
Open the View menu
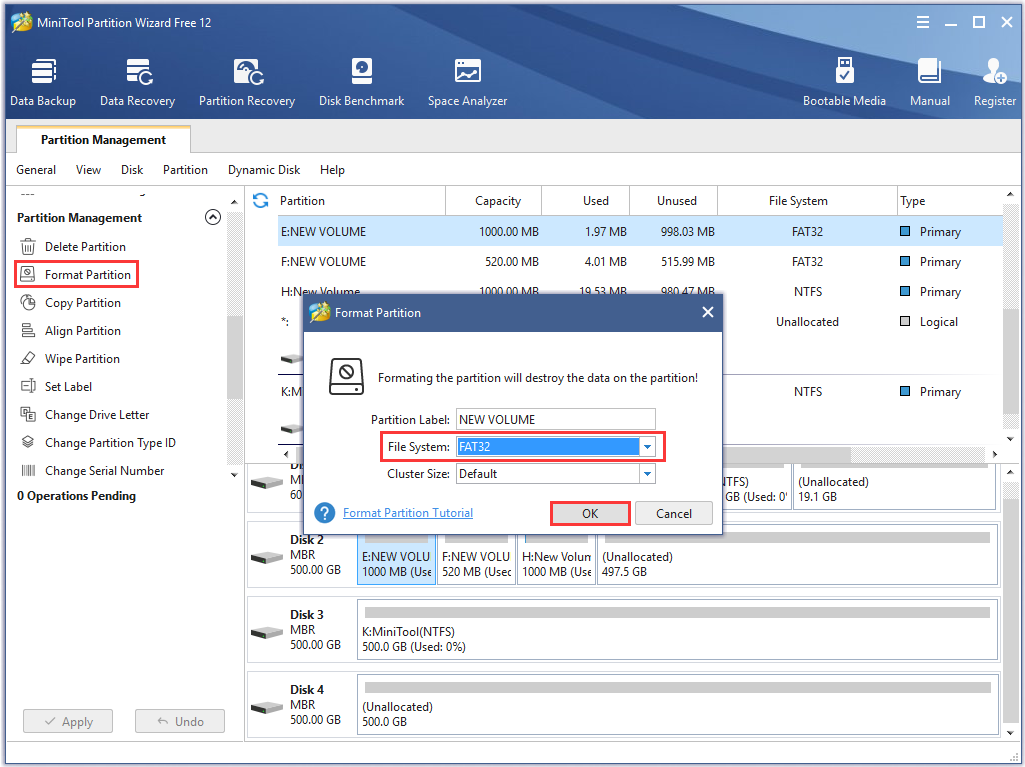click(x=88, y=170)
